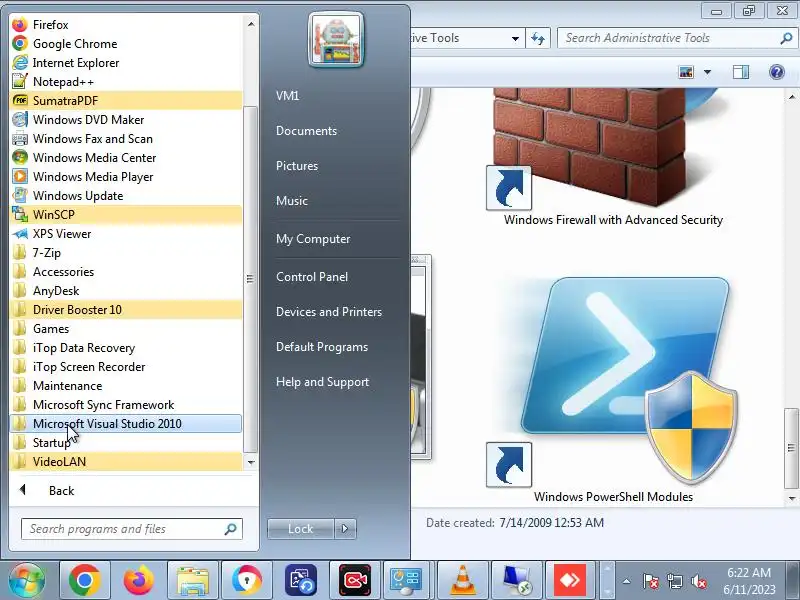Viewport: 800px width, 600px height.
Task: Open iTop Screen Recorder taskbar icon
Action: [x=355, y=580]
